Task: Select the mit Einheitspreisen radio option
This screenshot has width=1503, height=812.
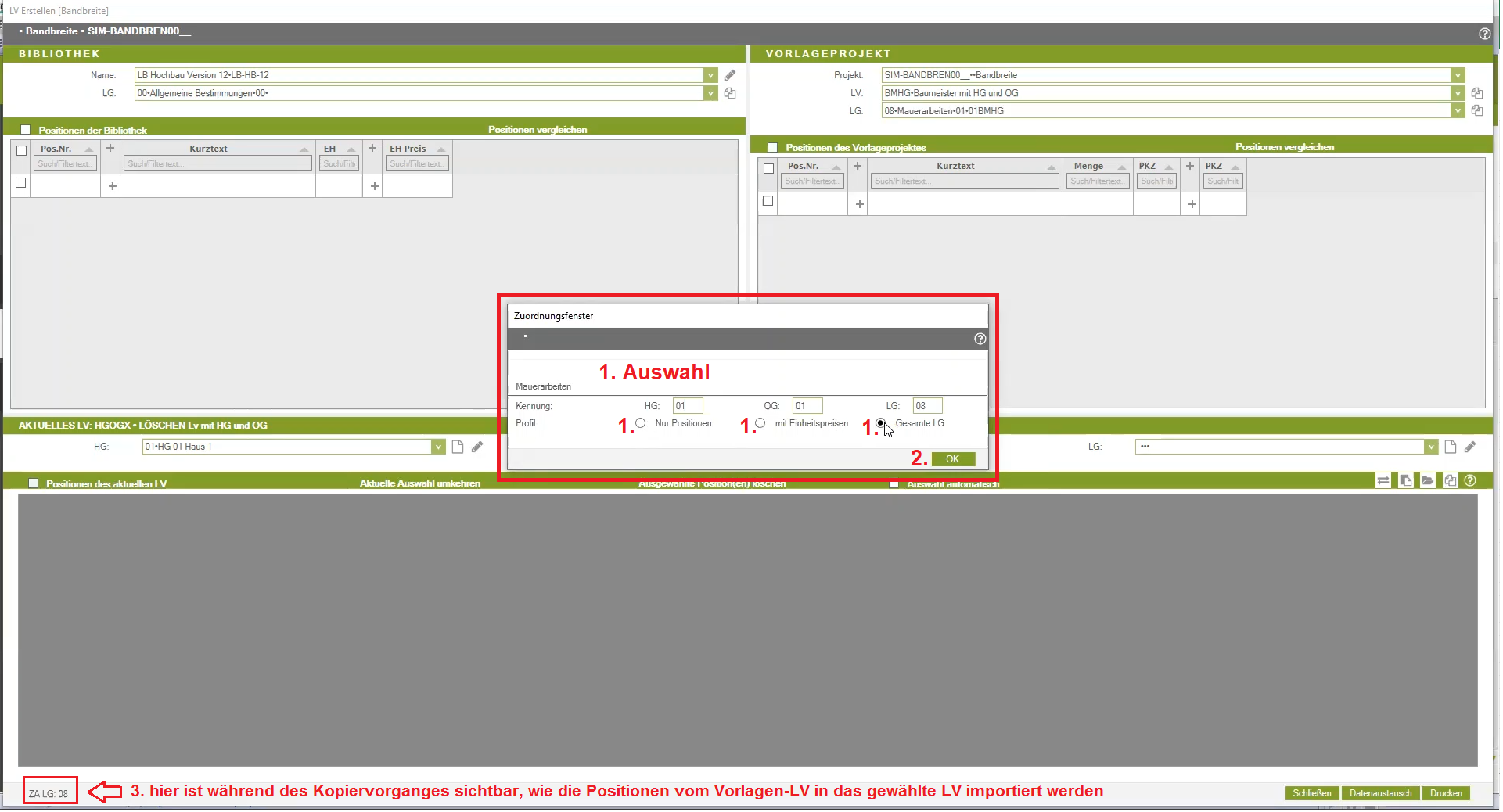Action: click(760, 423)
